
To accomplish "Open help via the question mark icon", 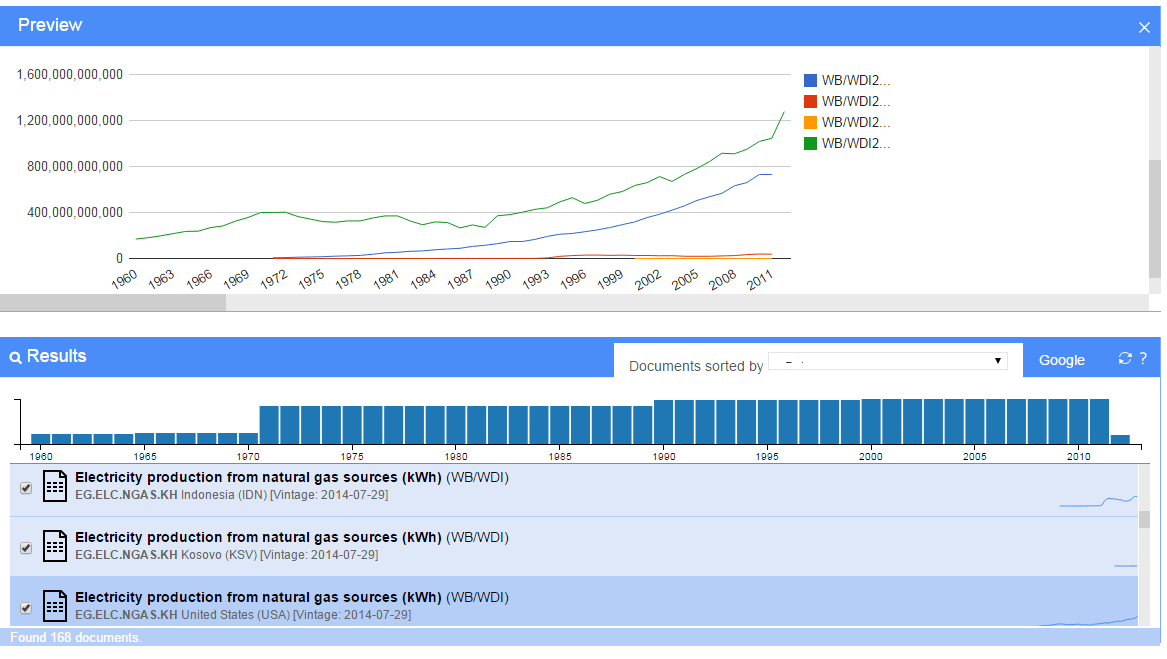I will click(1143, 359).
